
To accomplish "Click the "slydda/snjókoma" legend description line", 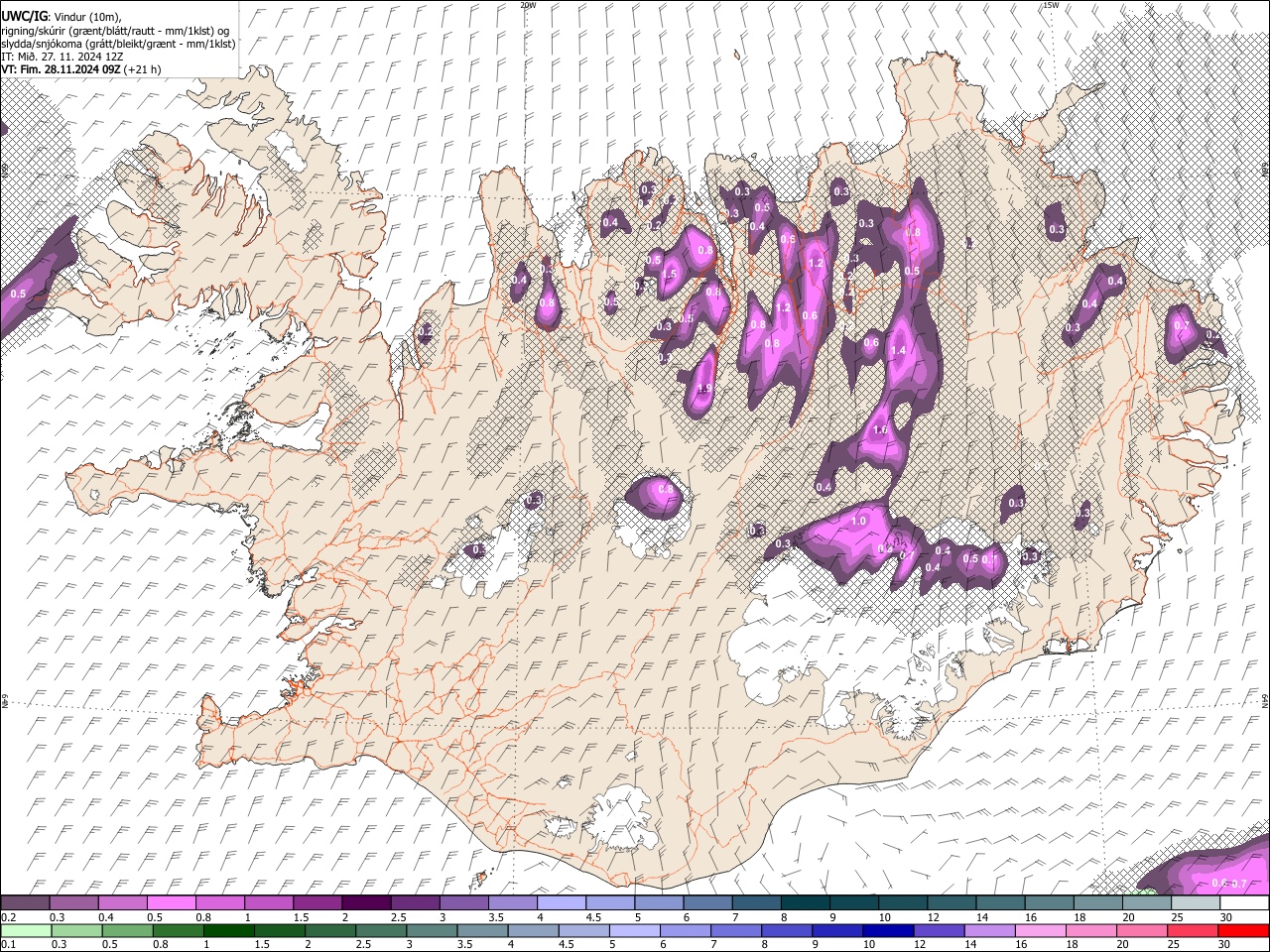I will tap(118, 44).
